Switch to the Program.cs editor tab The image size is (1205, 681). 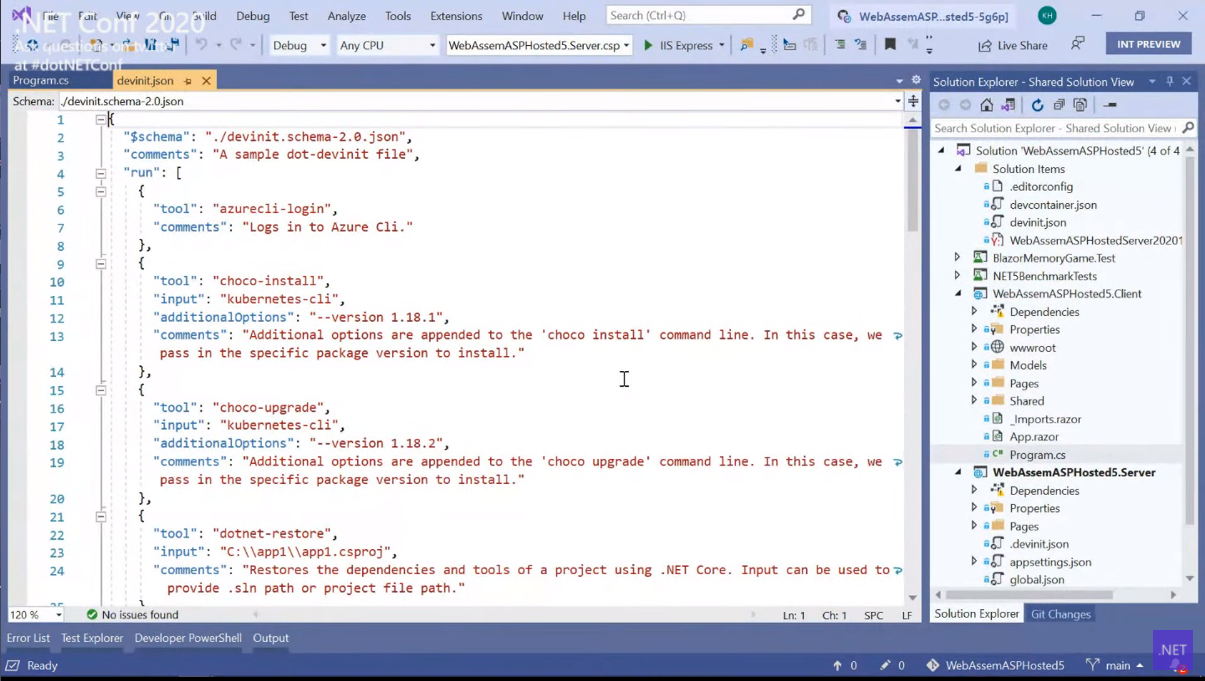(41, 81)
